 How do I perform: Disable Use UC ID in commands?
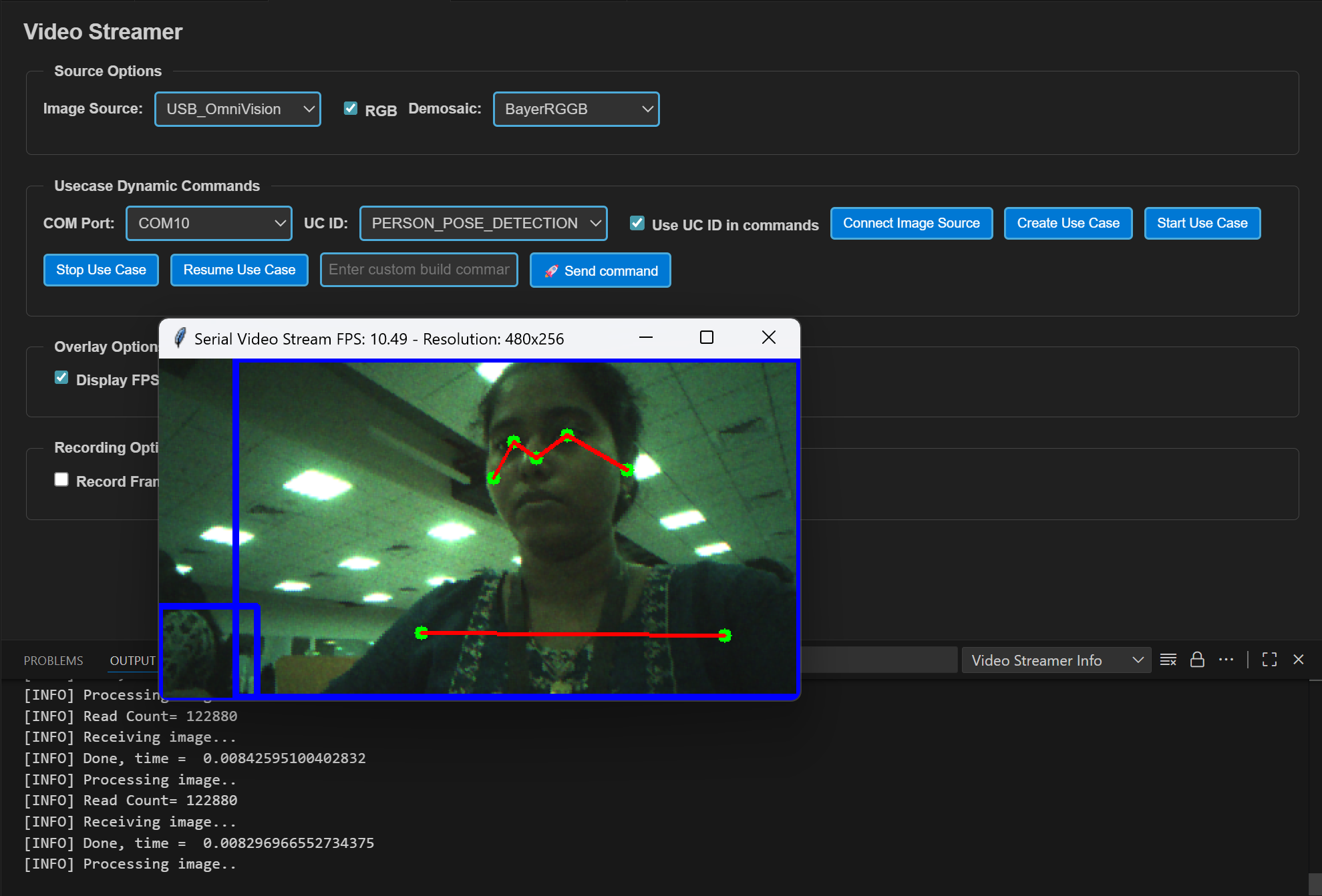pos(636,223)
